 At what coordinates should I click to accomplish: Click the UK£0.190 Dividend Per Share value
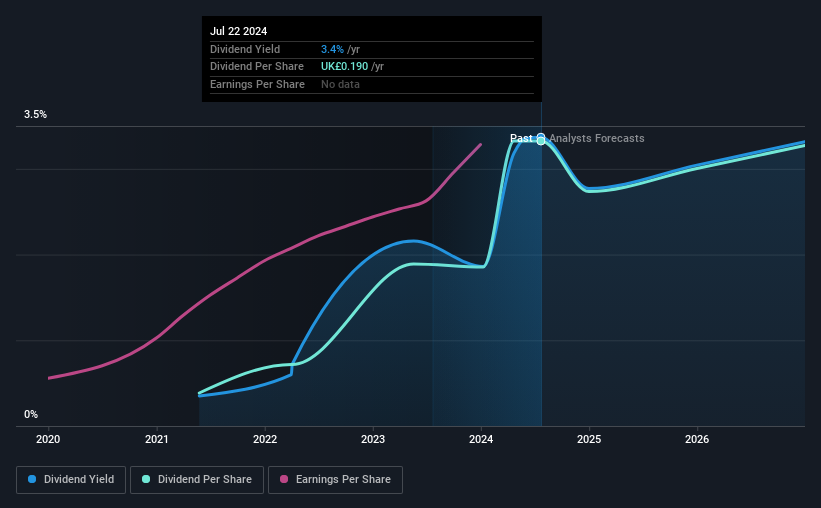pyautogui.click(x=345, y=67)
